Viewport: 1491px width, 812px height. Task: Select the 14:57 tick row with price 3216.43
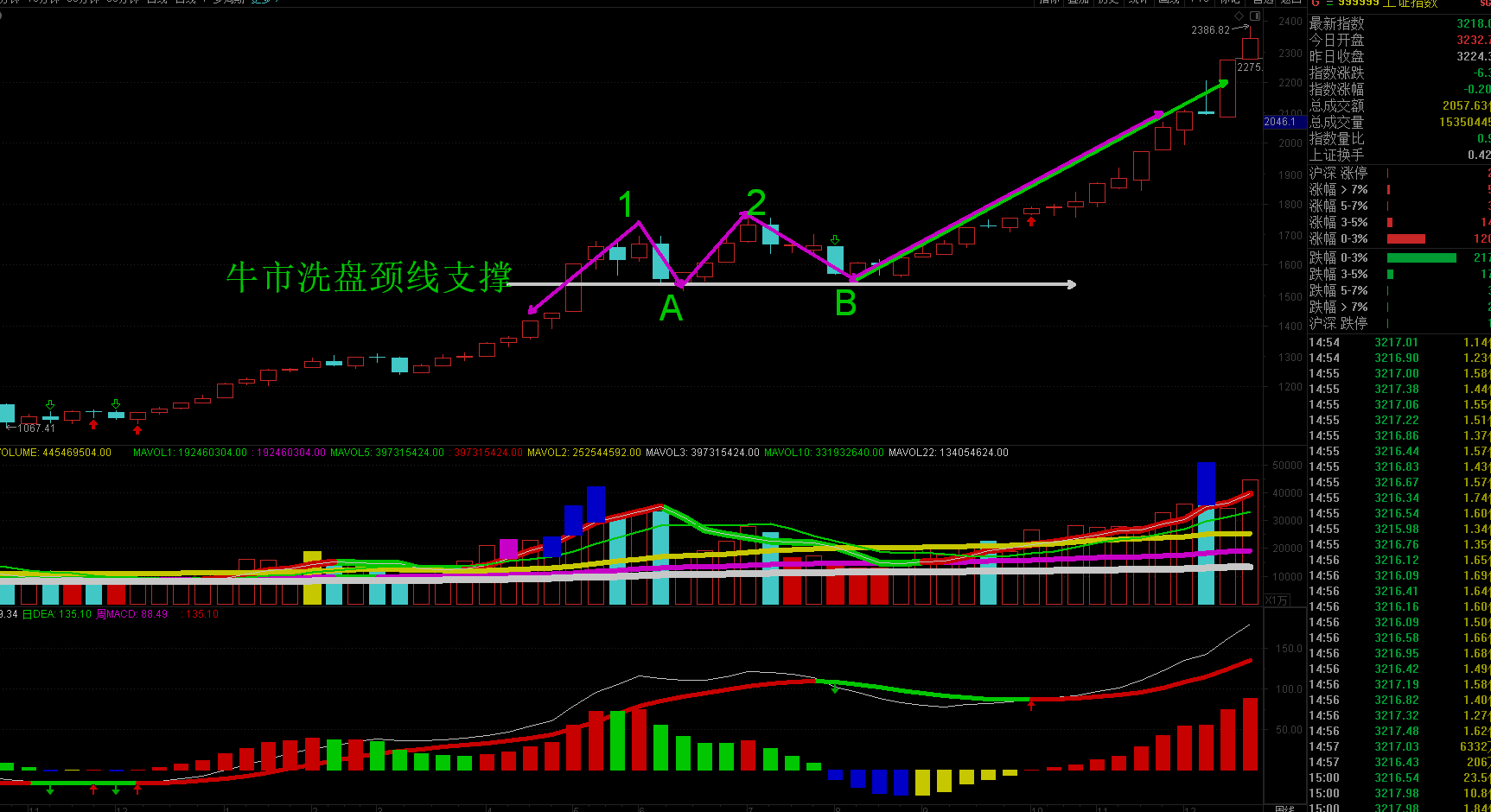point(1399,762)
